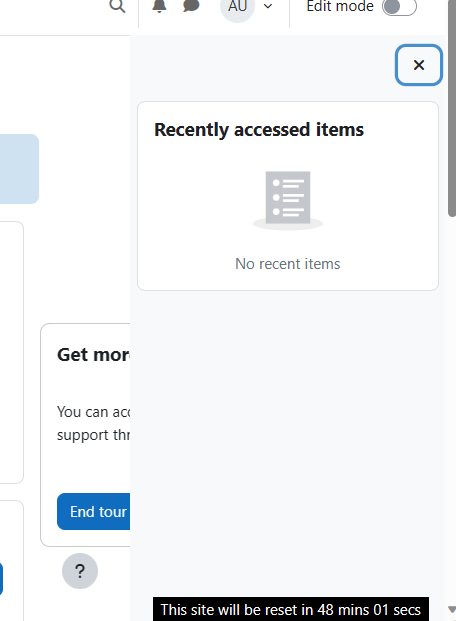
Task: Click the Recently accessed items heading
Action: 259,130
